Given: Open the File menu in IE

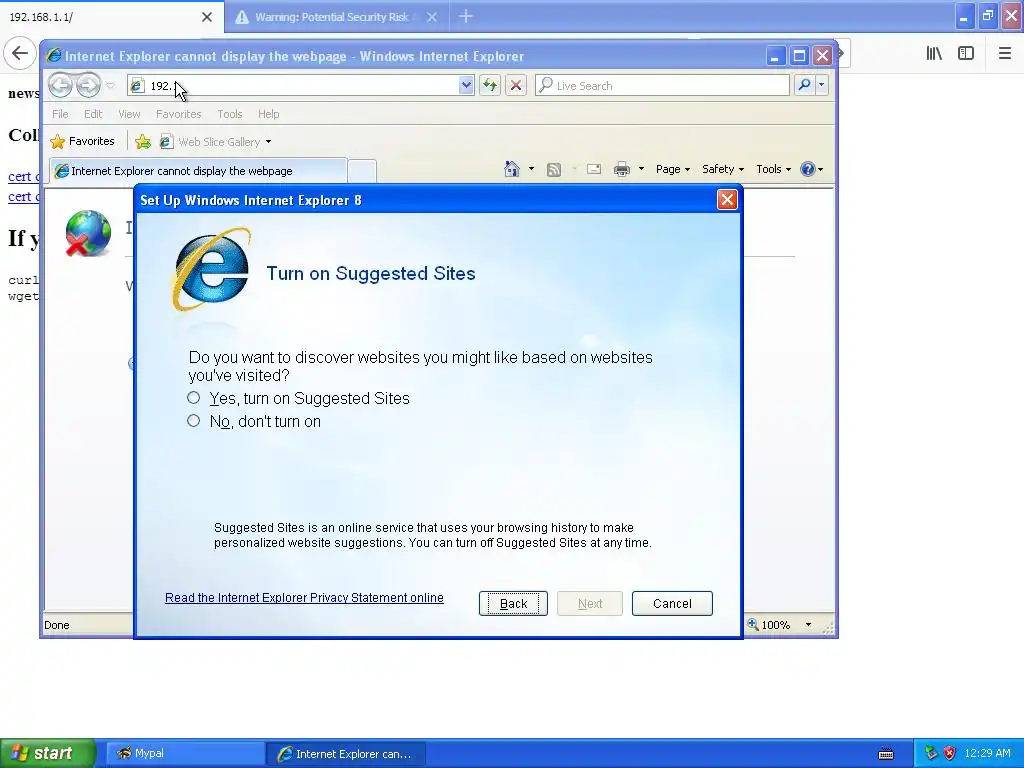Looking at the screenshot, I should tap(60, 114).
